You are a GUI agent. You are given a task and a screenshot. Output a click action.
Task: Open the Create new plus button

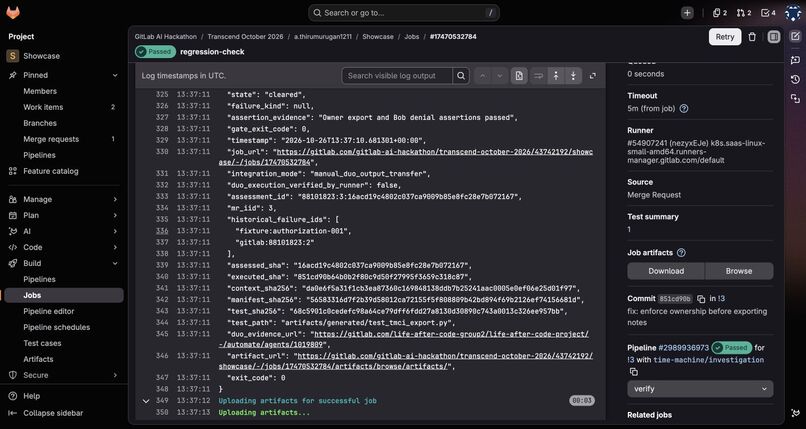pyautogui.click(x=687, y=13)
